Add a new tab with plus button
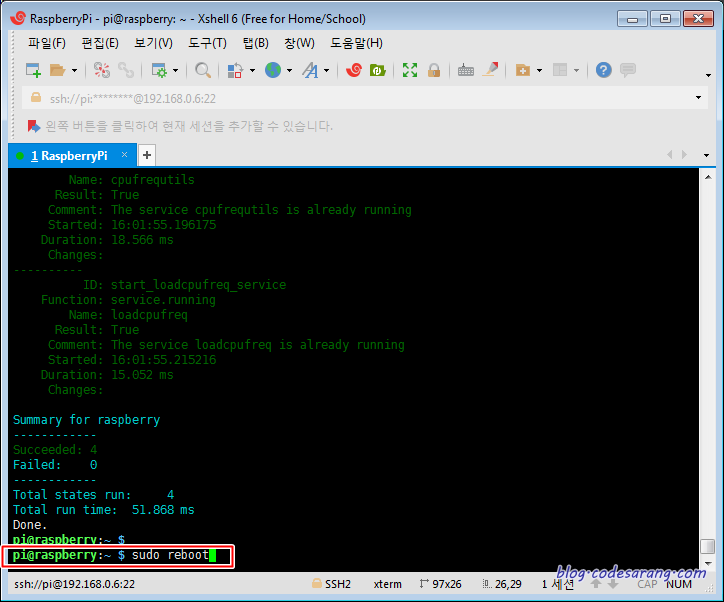Viewport: 724px width, 602px height. 147,155
